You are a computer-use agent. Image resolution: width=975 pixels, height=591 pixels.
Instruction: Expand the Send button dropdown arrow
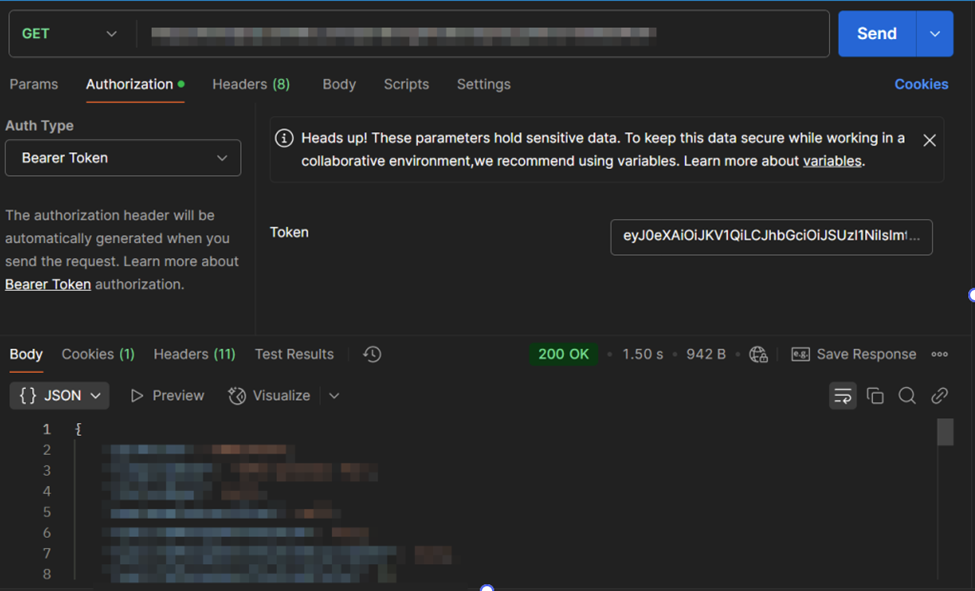934,34
